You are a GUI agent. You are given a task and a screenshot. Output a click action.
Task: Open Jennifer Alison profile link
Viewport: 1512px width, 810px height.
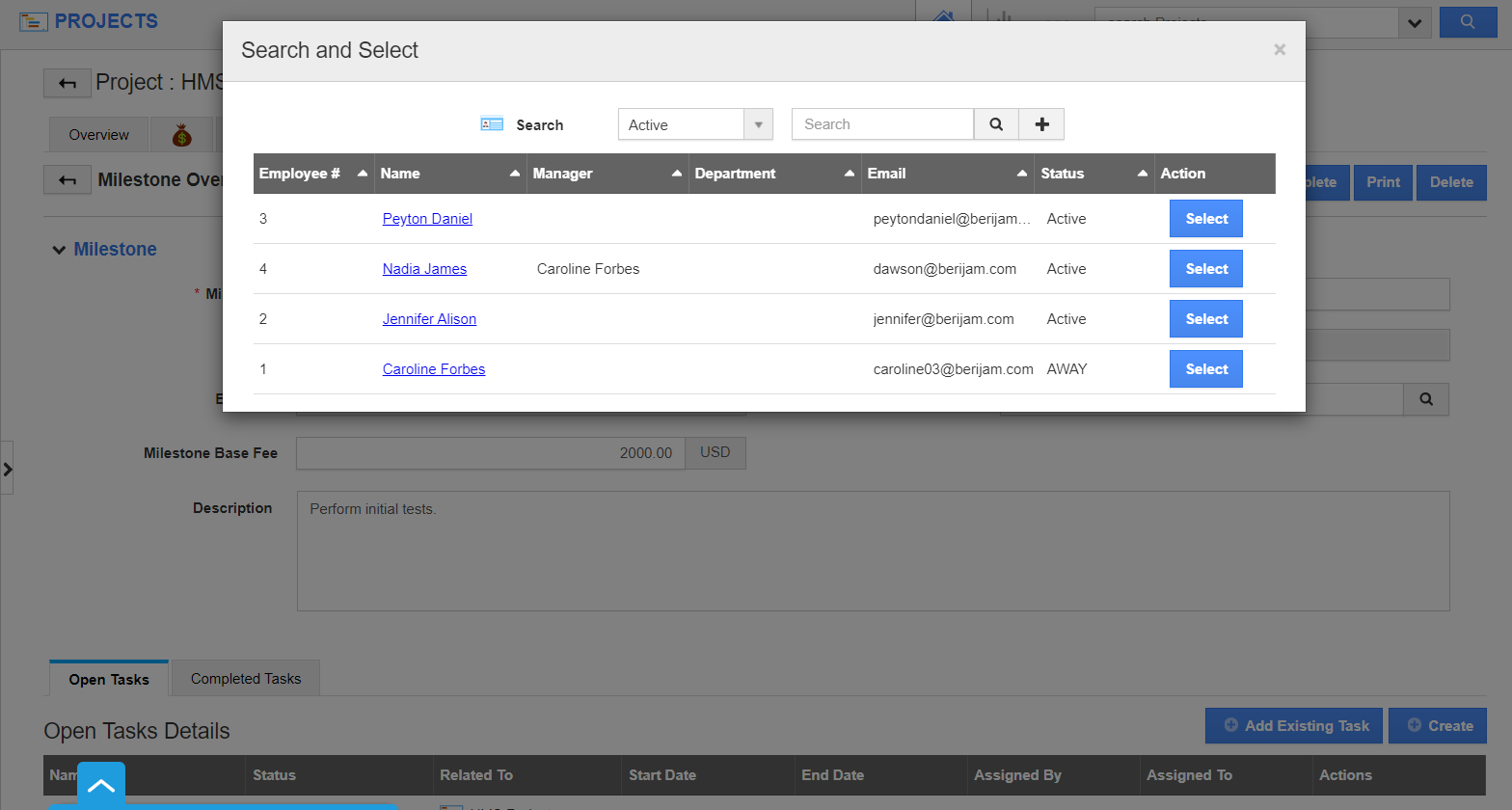coord(429,319)
